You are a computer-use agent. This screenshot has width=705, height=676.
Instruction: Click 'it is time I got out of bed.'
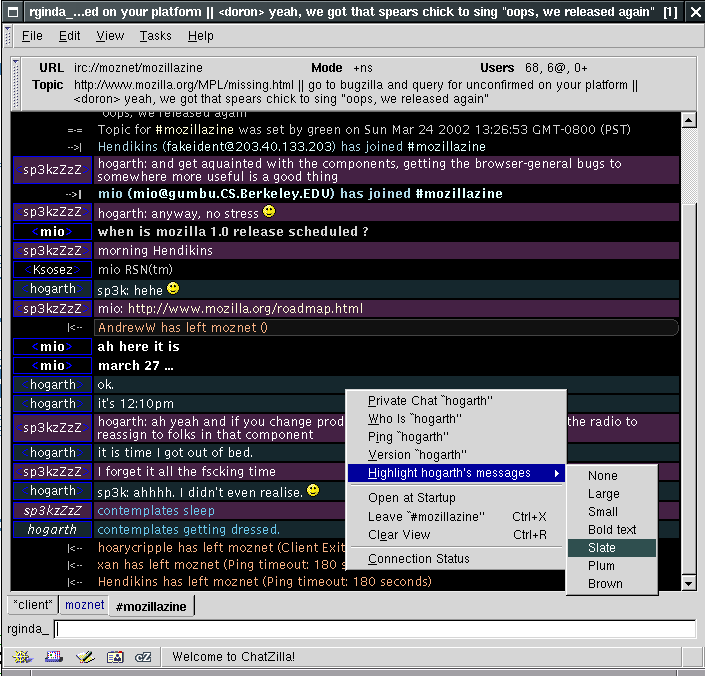(175, 453)
